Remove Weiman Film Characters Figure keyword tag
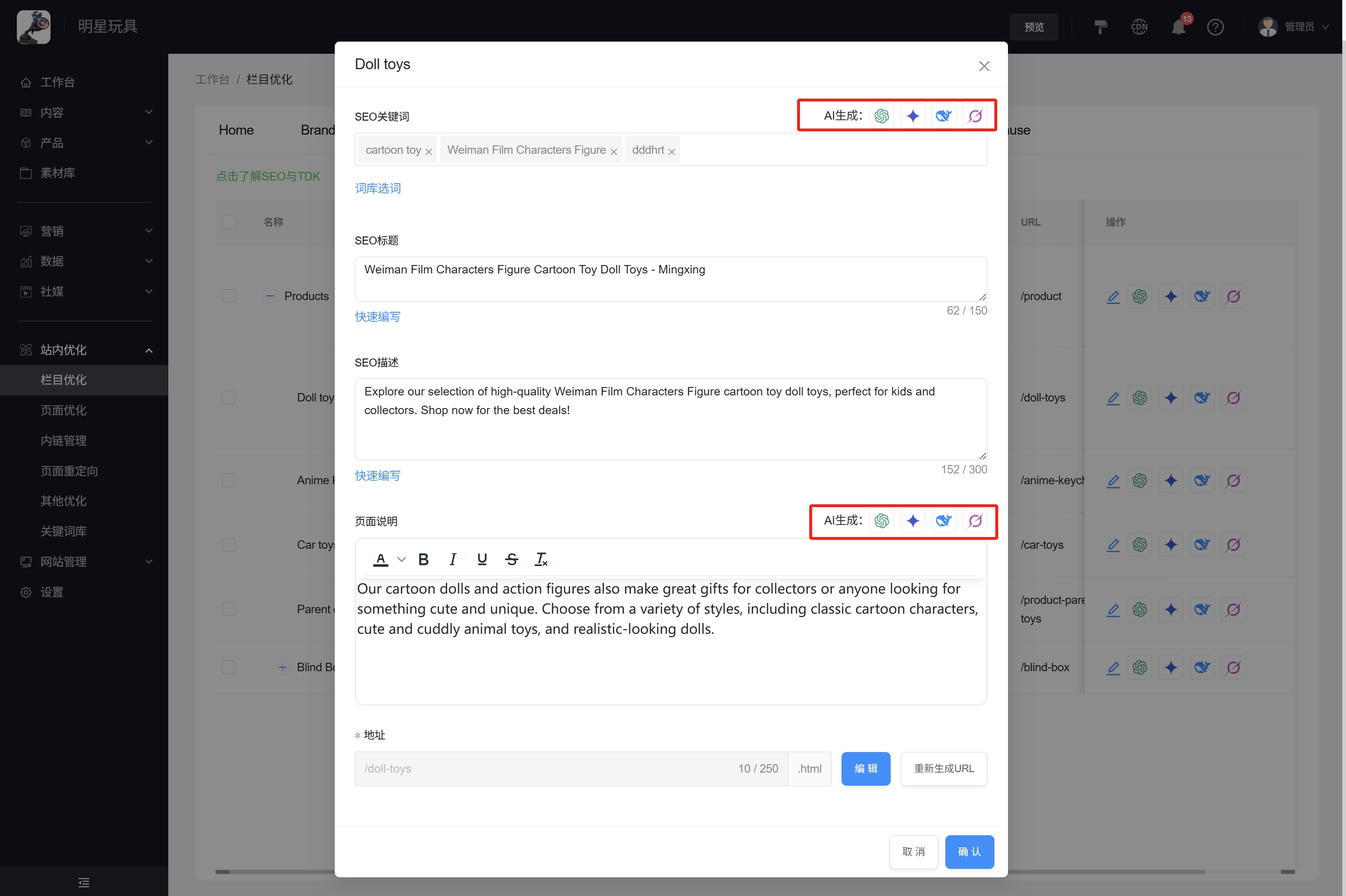Image resolution: width=1346 pixels, height=896 pixels. (x=614, y=151)
